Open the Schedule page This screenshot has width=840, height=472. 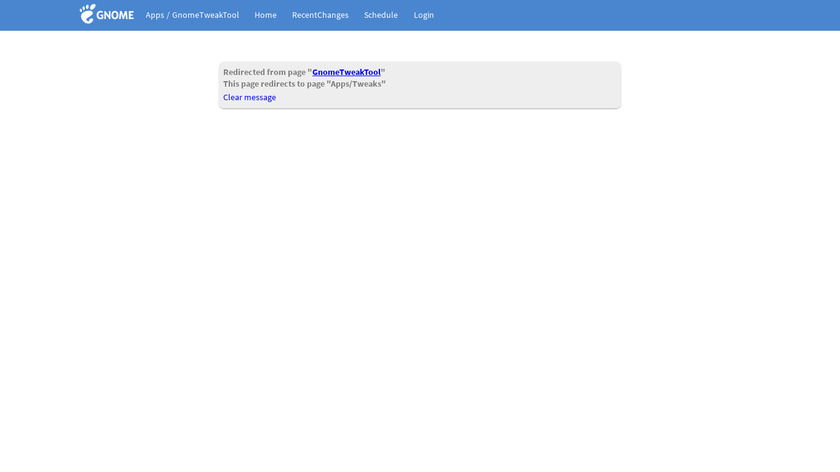point(380,15)
